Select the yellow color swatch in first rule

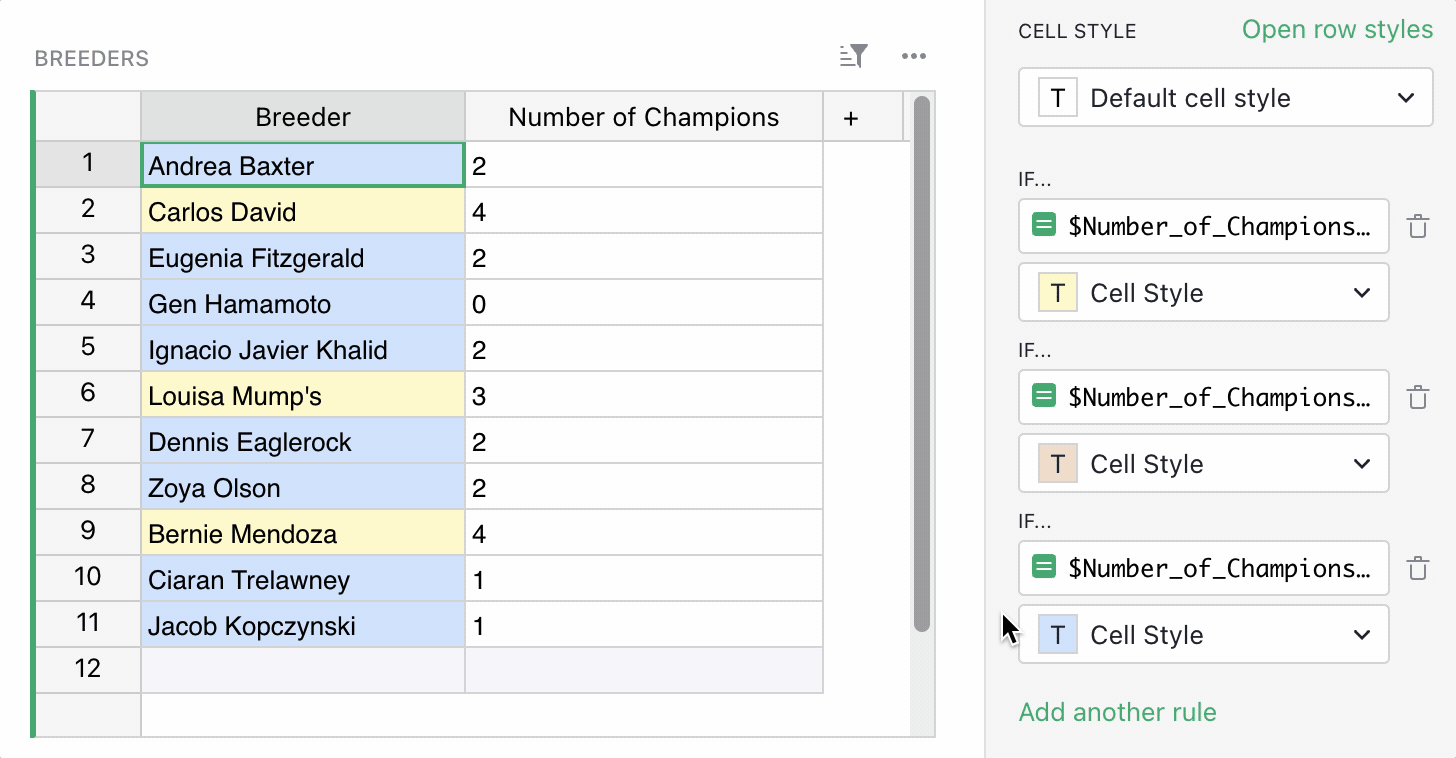pyautogui.click(x=1057, y=292)
